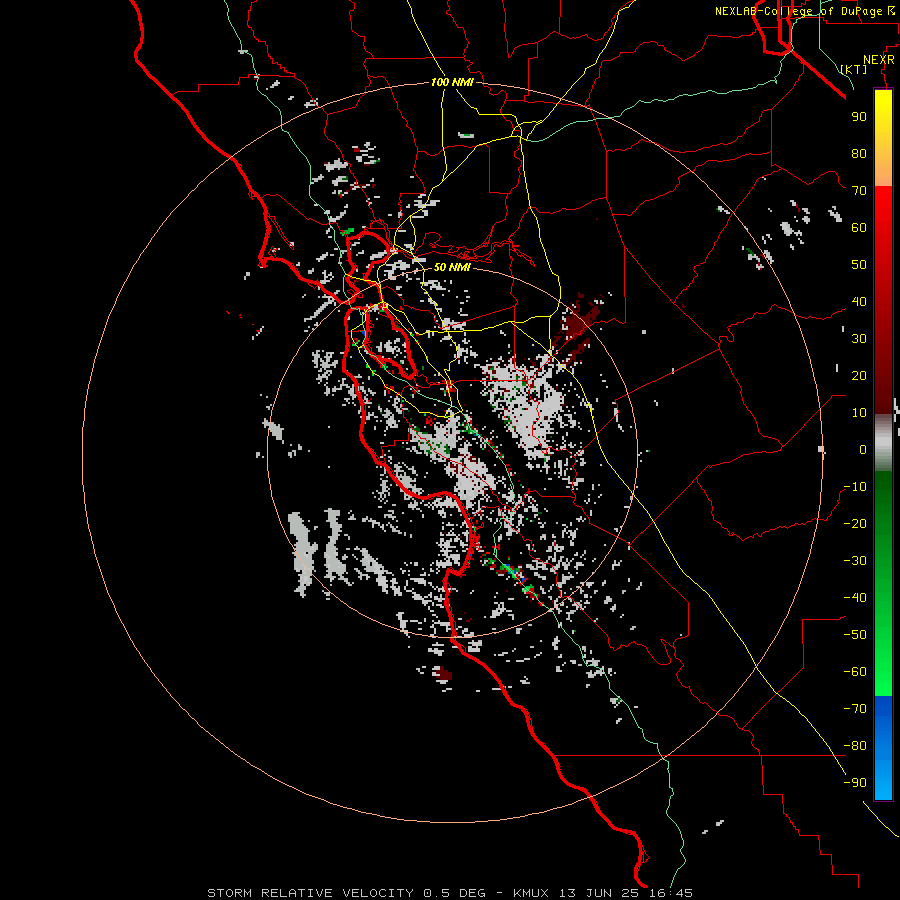This screenshot has width=900, height=900.
Task: Click the 60 value on the velocity scale
Action: click(x=859, y=228)
